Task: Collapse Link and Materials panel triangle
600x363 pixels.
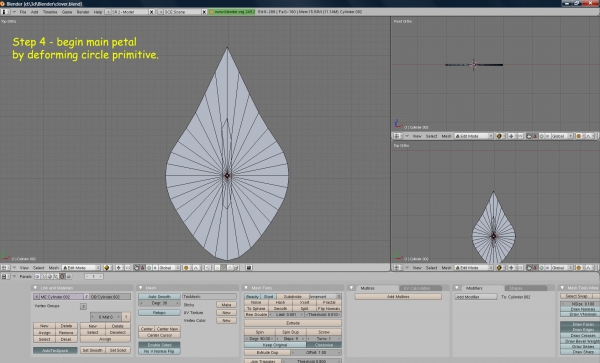Action: (35, 288)
